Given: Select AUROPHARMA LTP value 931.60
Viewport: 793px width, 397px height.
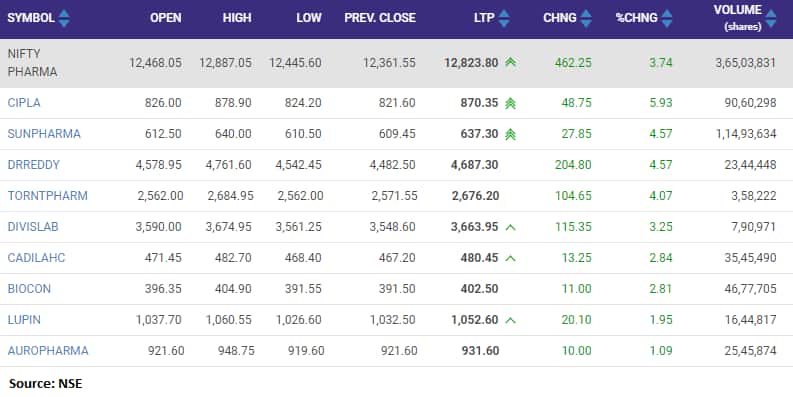Looking at the screenshot, I should 480,350.
